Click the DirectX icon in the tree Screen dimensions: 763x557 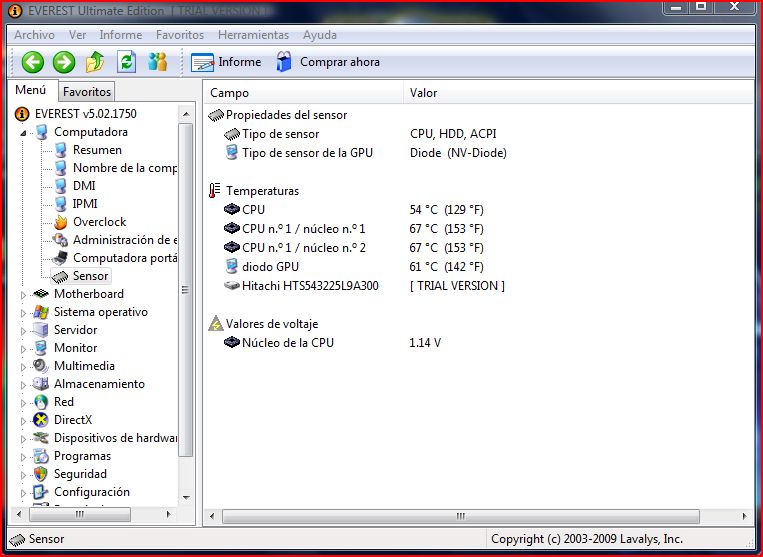40,420
